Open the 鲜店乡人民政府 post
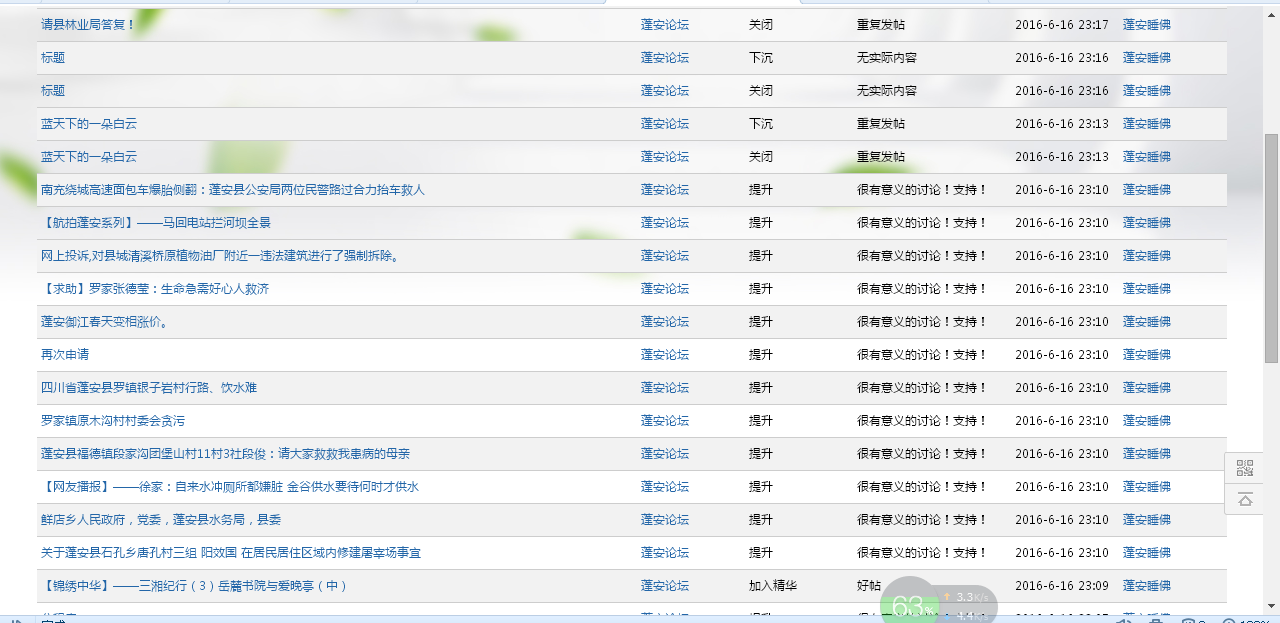 click(160, 520)
